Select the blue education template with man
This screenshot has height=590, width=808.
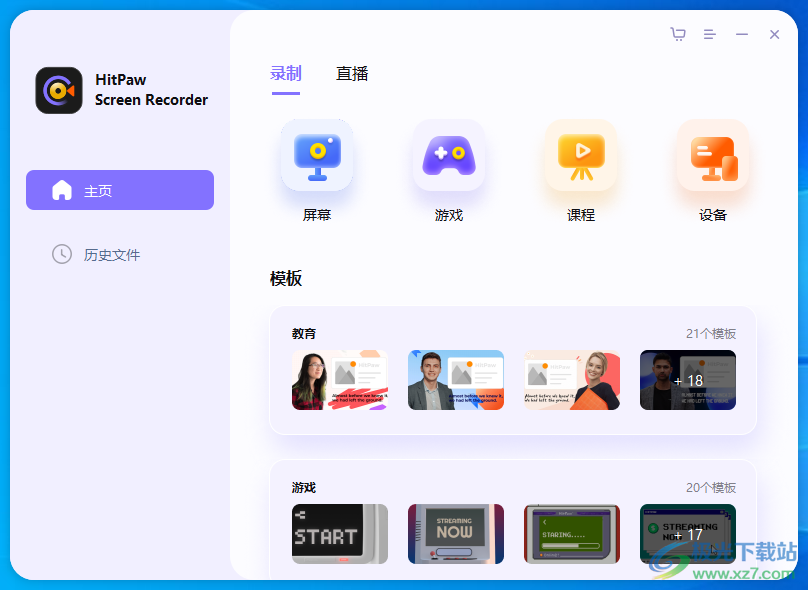tap(455, 380)
